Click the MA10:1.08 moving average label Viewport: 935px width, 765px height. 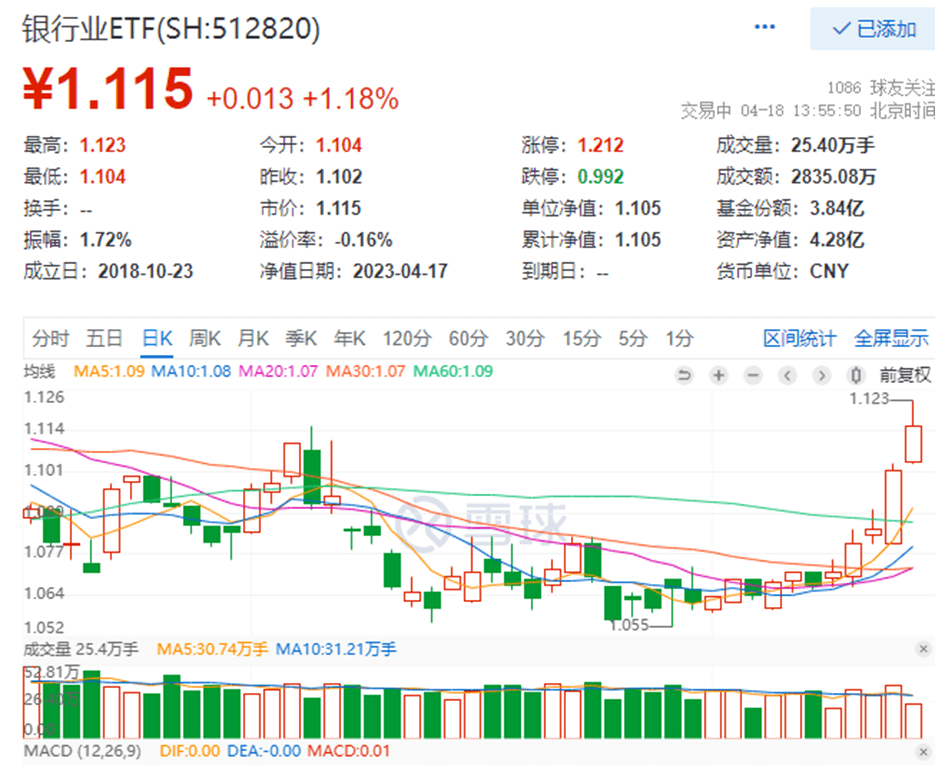tap(191, 371)
